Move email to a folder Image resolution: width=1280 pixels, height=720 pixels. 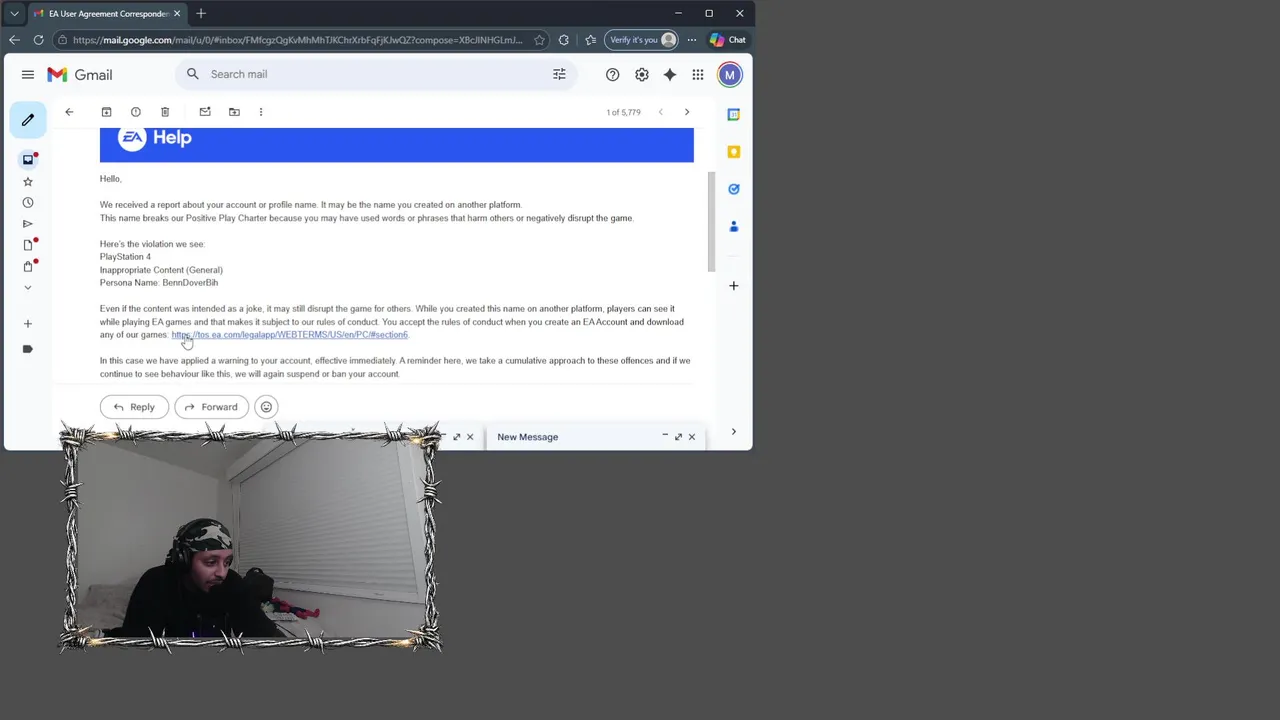click(234, 112)
